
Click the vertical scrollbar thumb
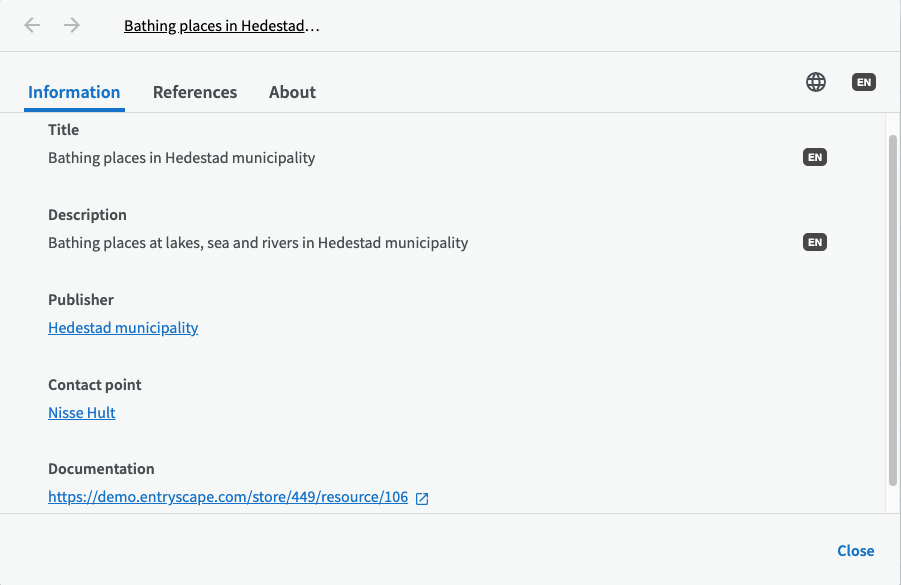point(893,310)
